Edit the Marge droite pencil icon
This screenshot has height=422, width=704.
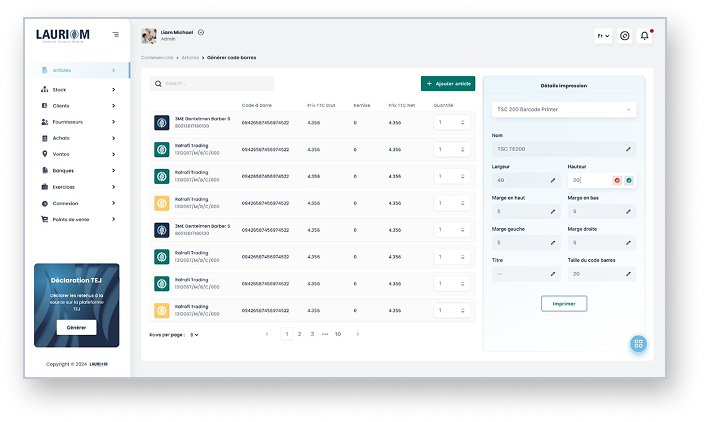click(x=628, y=243)
